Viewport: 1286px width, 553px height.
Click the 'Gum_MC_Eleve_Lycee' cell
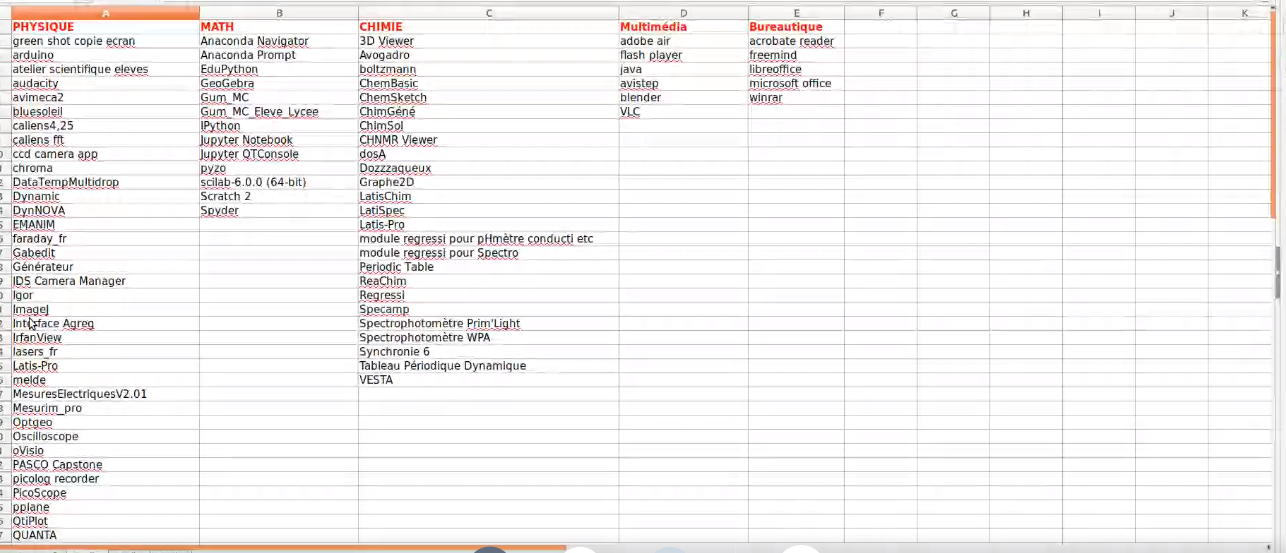[x=279, y=112]
